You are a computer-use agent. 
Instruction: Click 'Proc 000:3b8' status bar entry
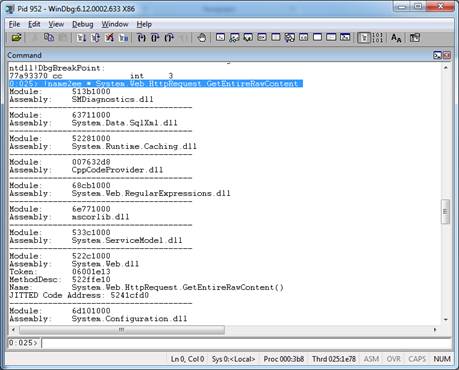click(x=284, y=359)
